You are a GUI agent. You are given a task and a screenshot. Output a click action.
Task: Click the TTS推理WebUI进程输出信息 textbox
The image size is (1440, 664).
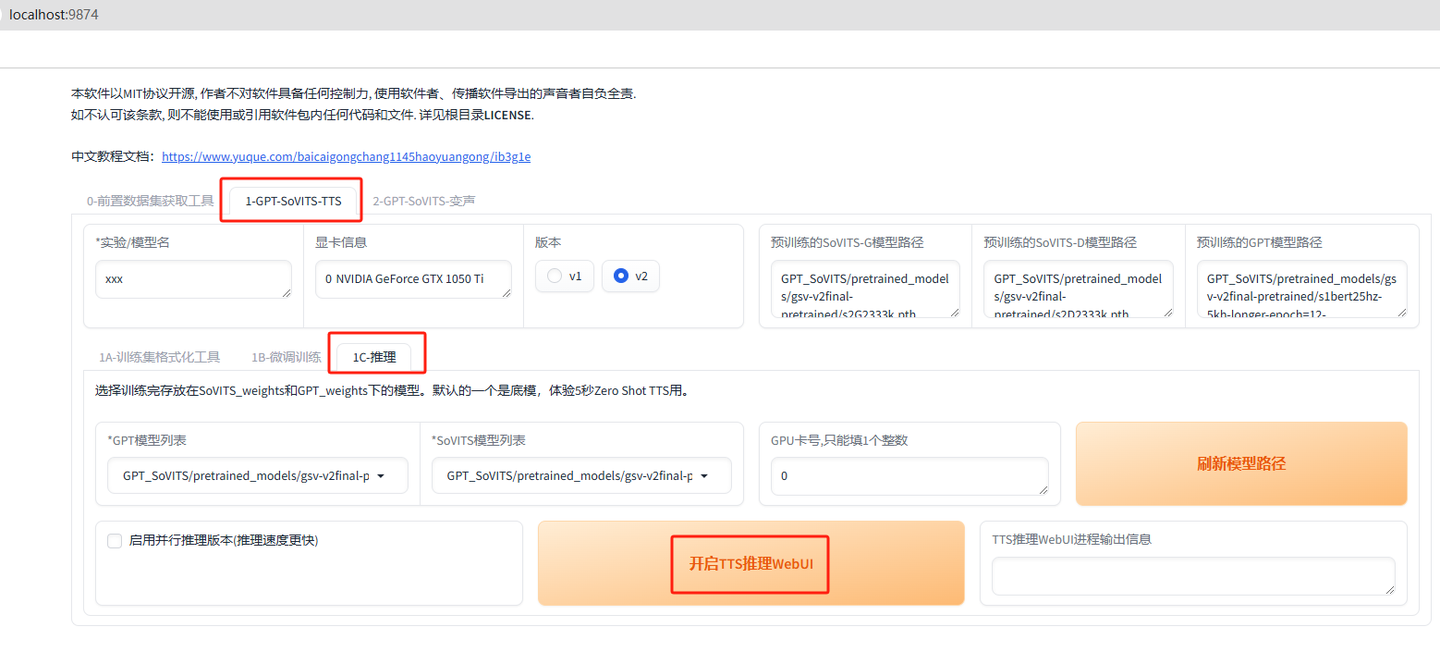click(1193, 577)
